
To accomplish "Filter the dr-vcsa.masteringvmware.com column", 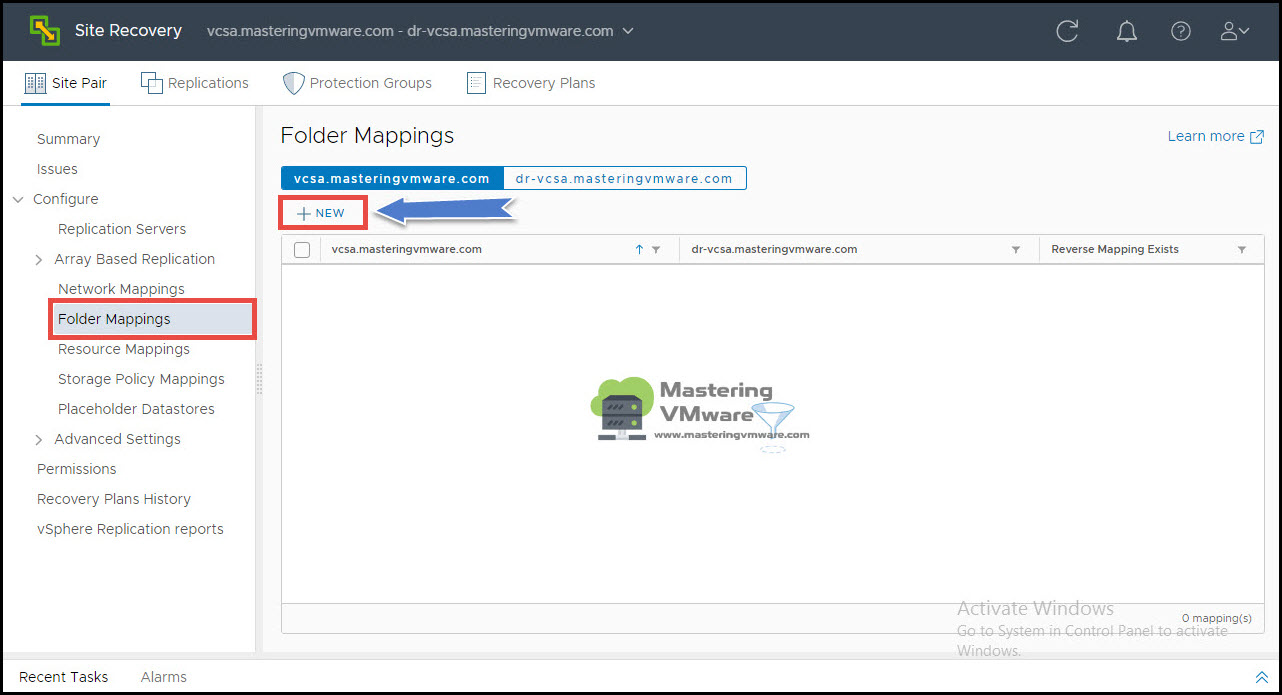I will (x=1016, y=250).
